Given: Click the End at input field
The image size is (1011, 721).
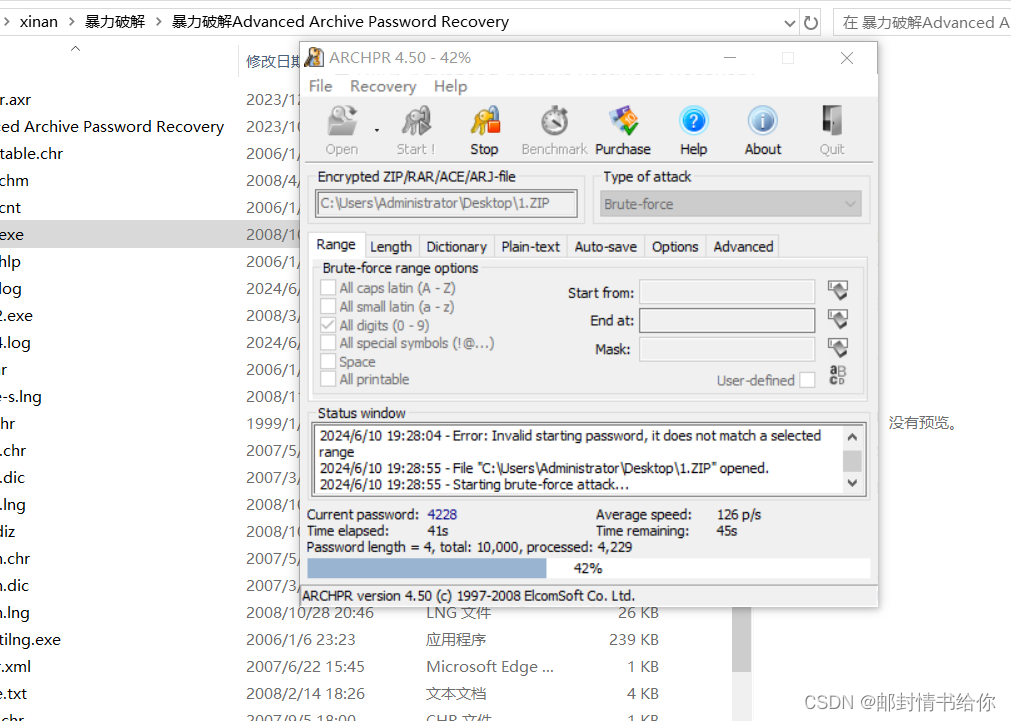Looking at the screenshot, I should 727,321.
